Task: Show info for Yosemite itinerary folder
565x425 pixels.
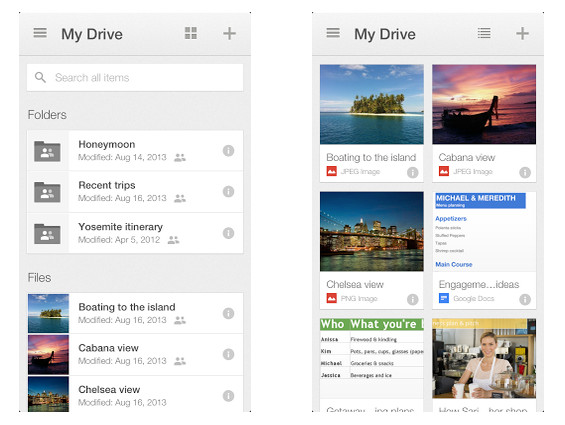Action: pyautogui.click(x=228, y=233)
